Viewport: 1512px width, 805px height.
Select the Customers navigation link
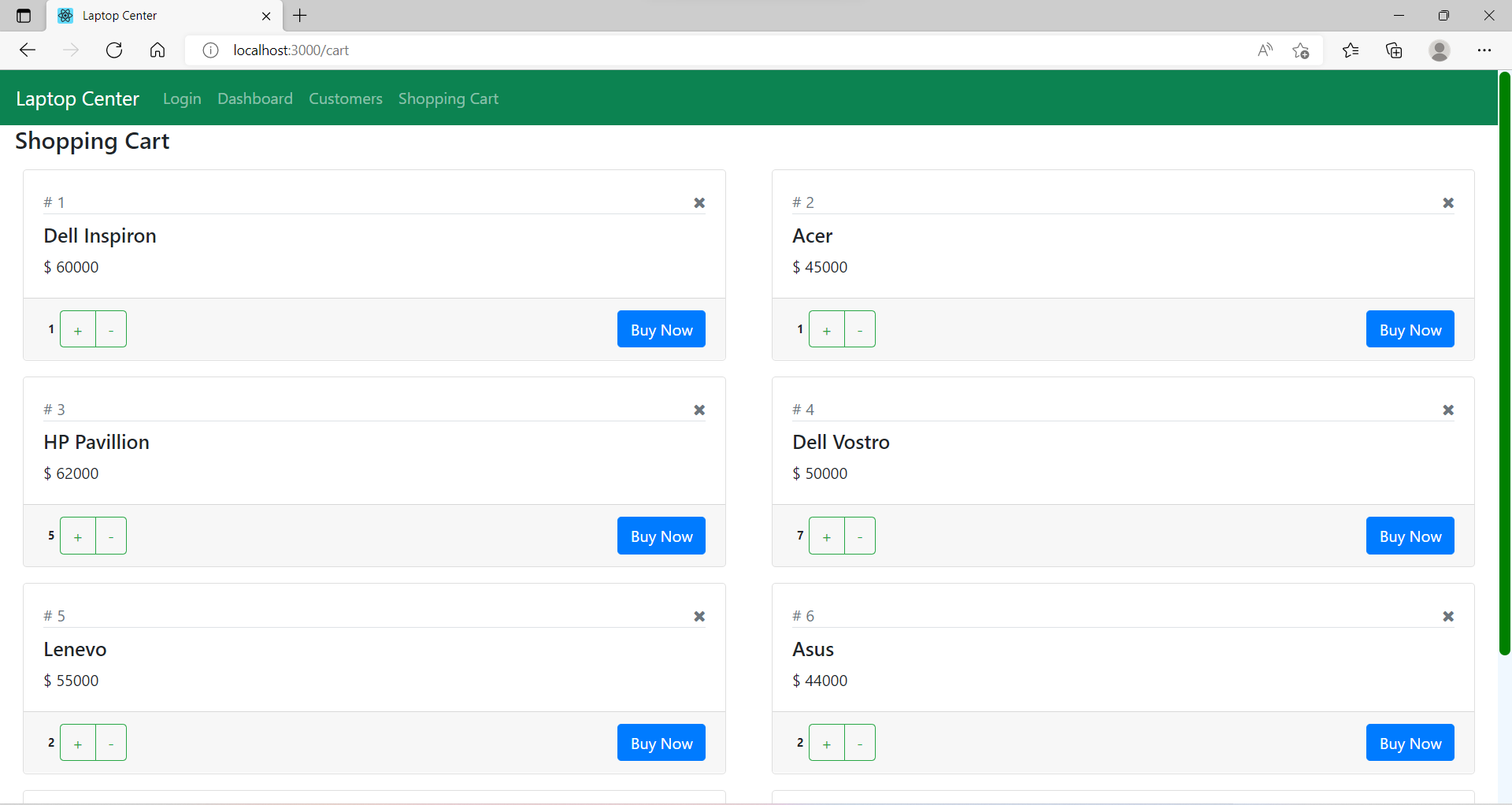345,98
